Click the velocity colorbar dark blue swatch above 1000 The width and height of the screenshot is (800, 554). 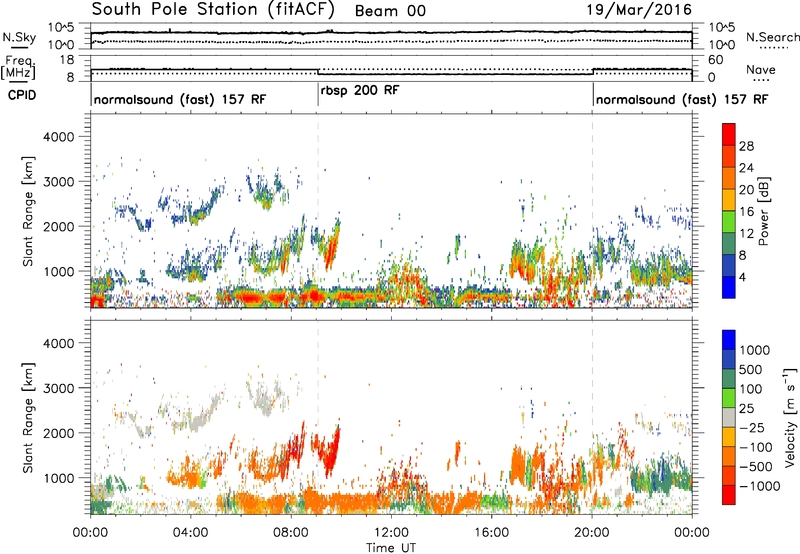(728, 340)
